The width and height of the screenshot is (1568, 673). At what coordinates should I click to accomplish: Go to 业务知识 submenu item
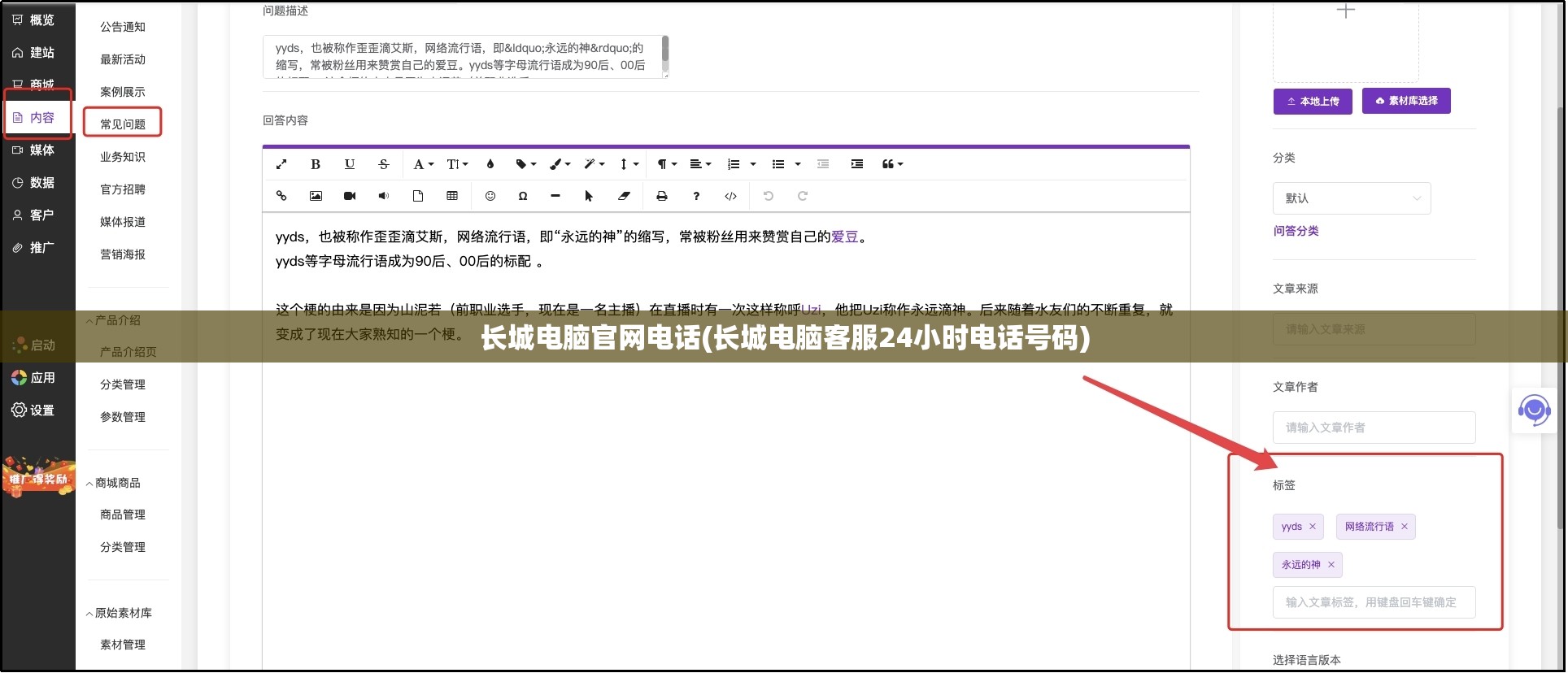pos(123,157)
